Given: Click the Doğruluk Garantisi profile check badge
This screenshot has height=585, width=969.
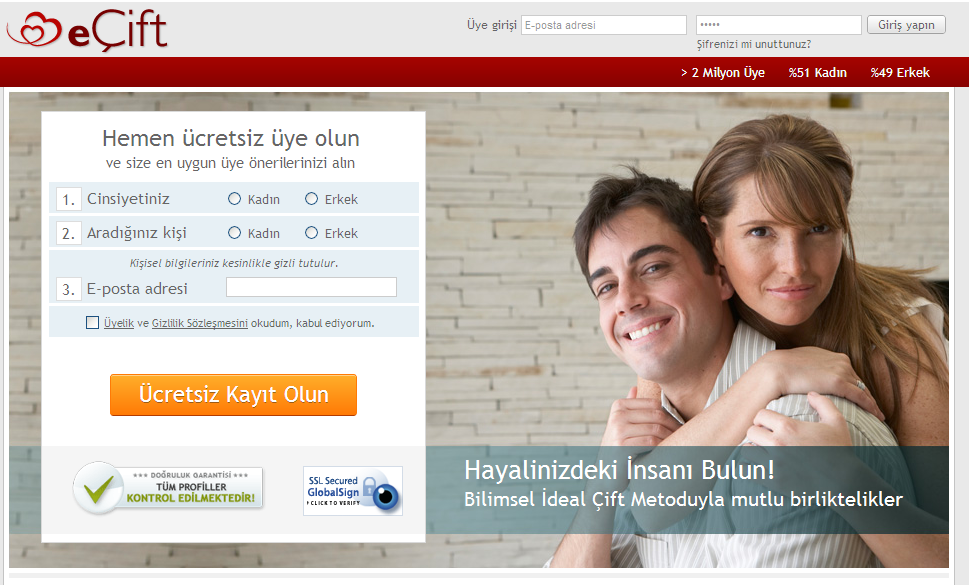Looking at the screenshot, I should click(x=168, y=488).
